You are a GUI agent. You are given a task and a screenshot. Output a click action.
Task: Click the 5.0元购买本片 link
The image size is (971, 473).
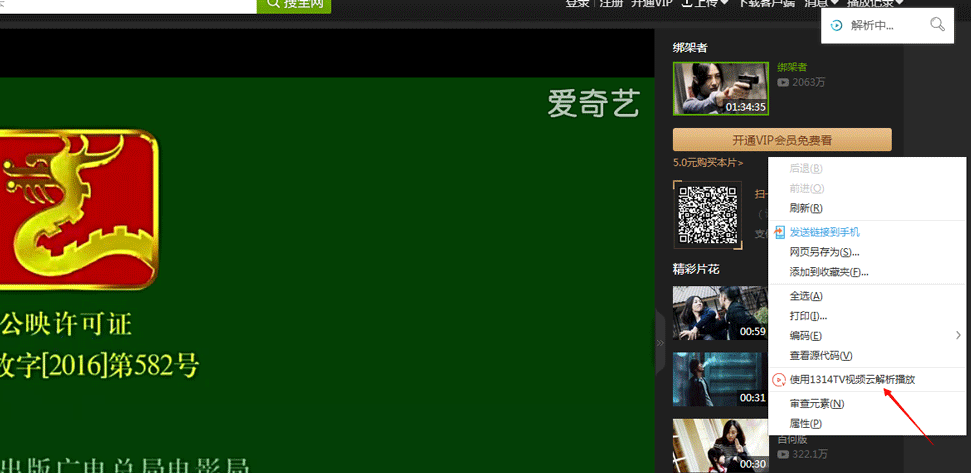point(708,163)
